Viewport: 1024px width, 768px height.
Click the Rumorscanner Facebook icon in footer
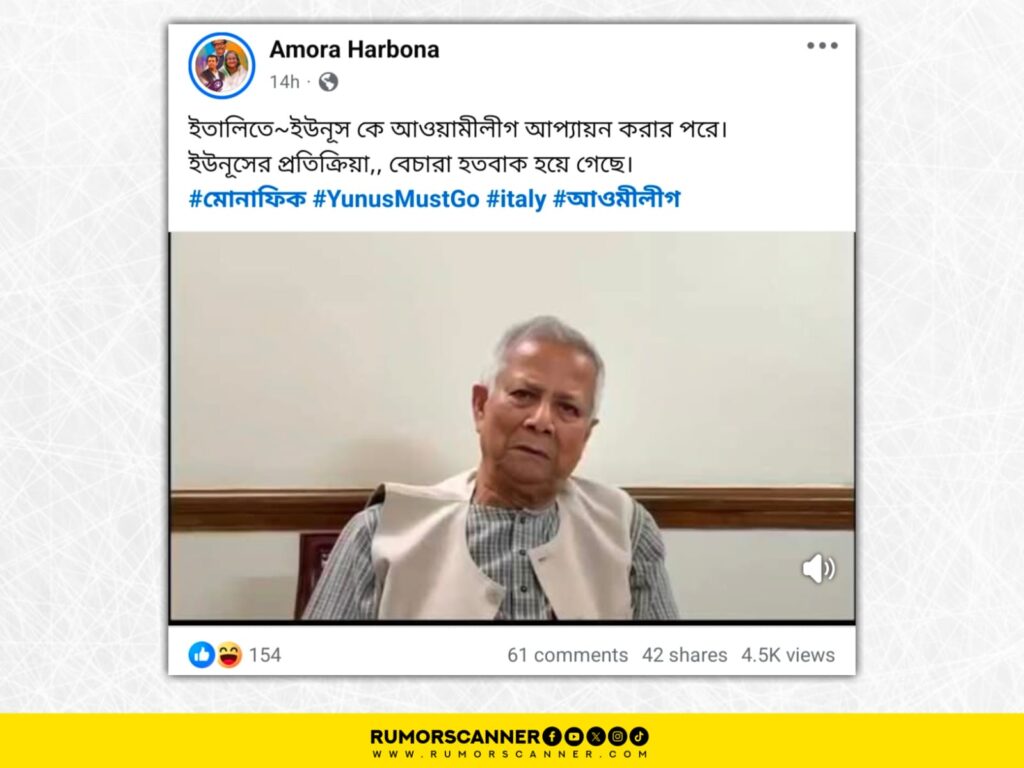tap(552, 737)
